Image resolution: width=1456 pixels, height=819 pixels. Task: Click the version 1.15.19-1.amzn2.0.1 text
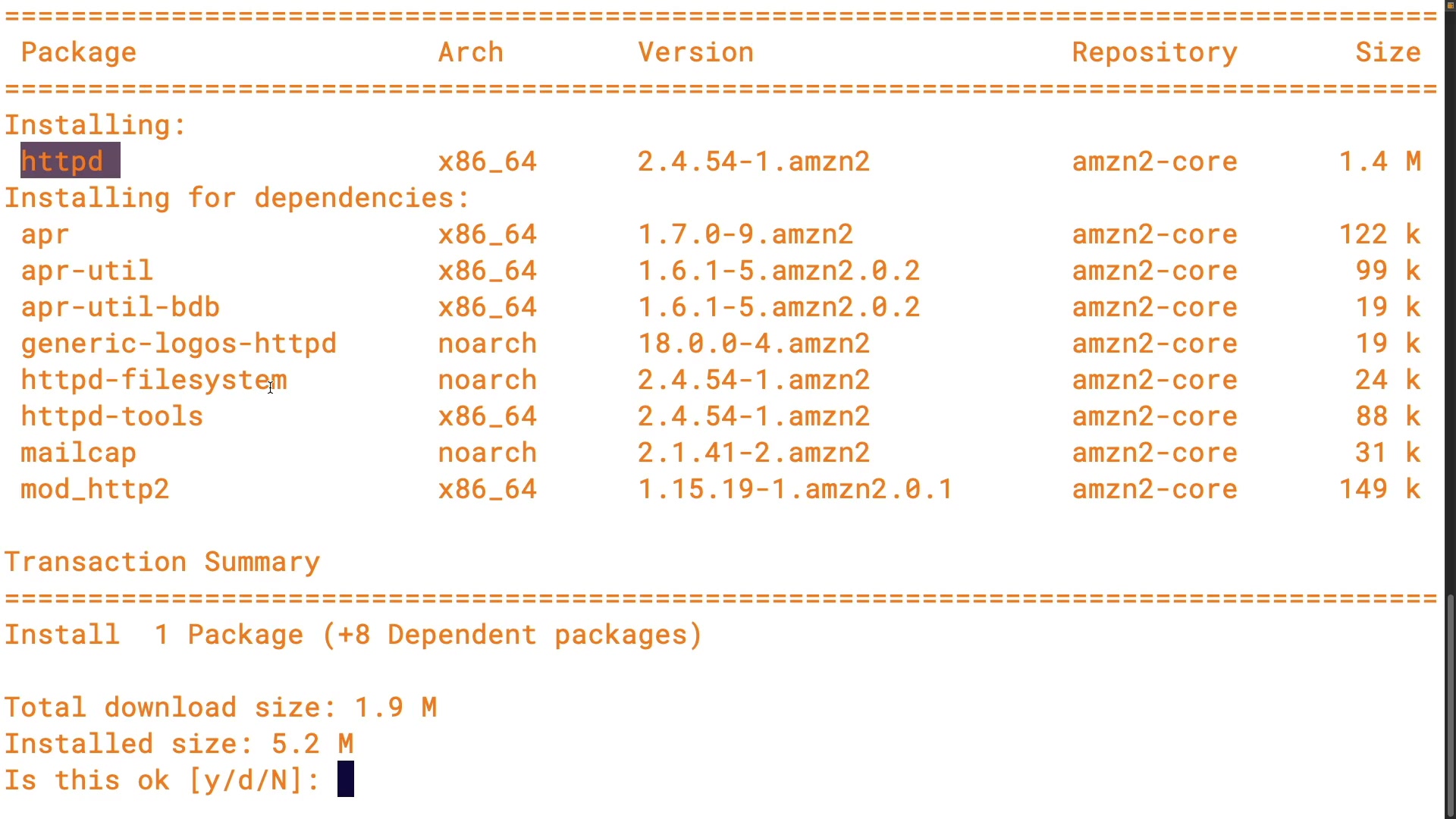(795, 489)
